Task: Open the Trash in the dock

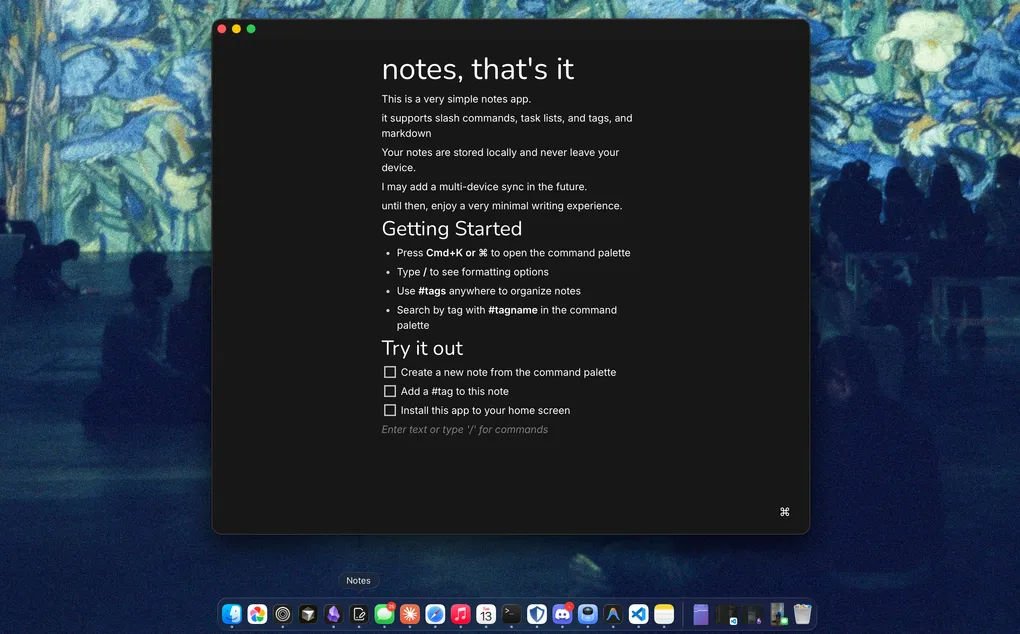Action: 802,614
